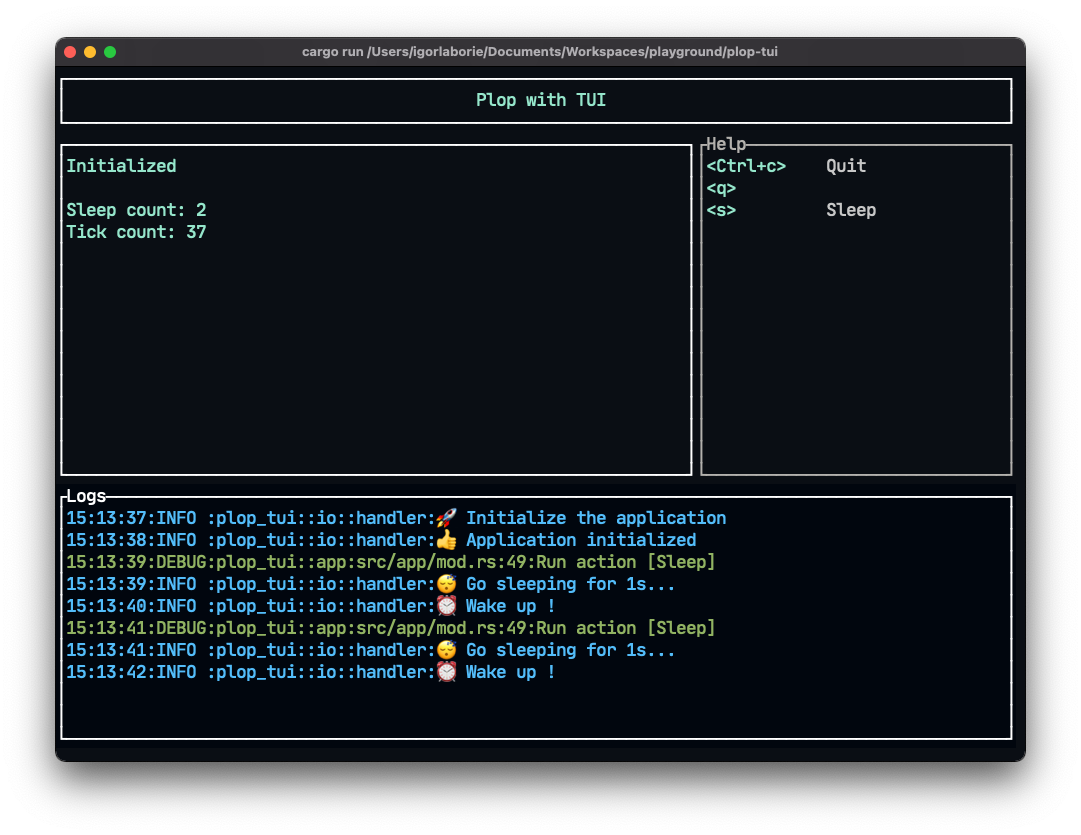Select the <q> shortcut key in Help
Viewport: 1081px width, 835px height.
pos(721,188)
